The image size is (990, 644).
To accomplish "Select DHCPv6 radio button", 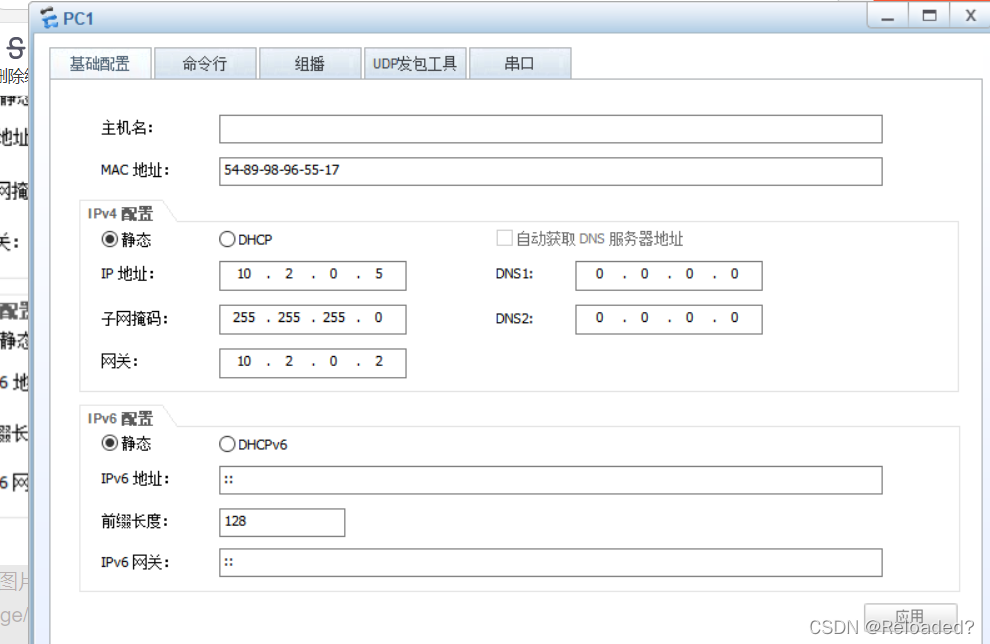I will (x=227, y=444).
